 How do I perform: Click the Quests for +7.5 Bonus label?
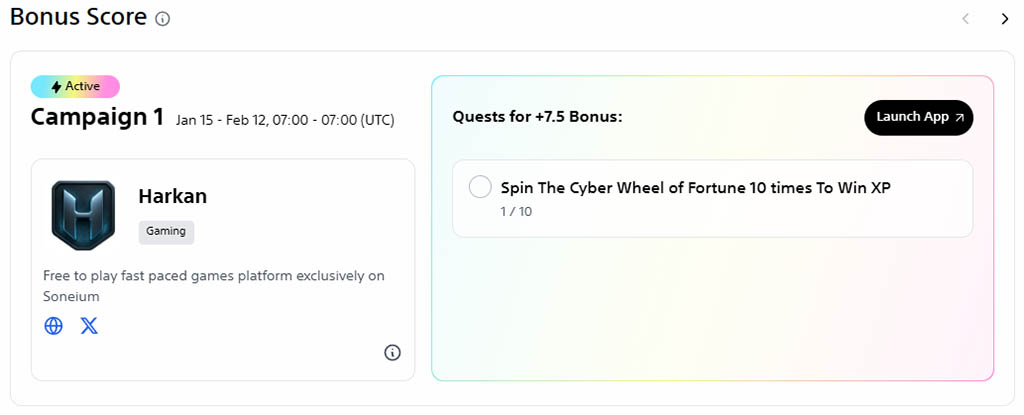click(x=537, y=117)
